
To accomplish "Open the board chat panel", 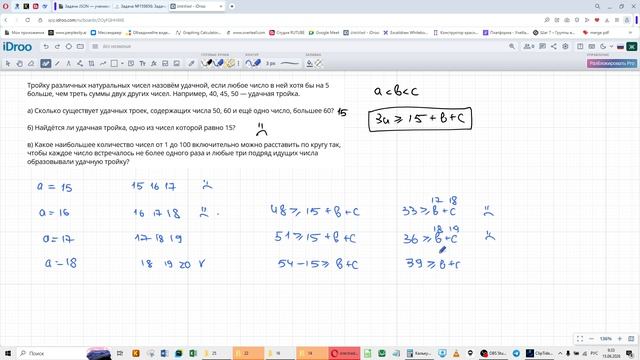I will 542,47.
